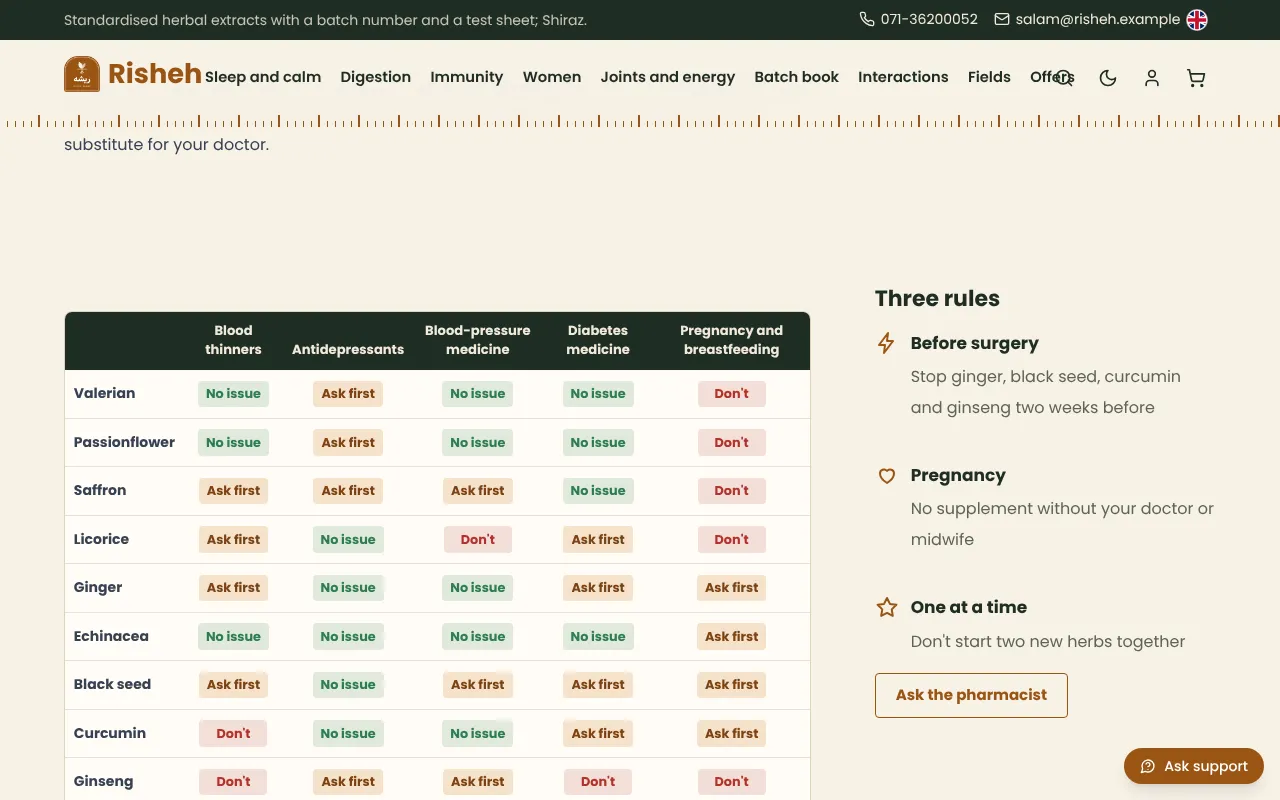Click the Licorice row label

(x=101, y=539)
